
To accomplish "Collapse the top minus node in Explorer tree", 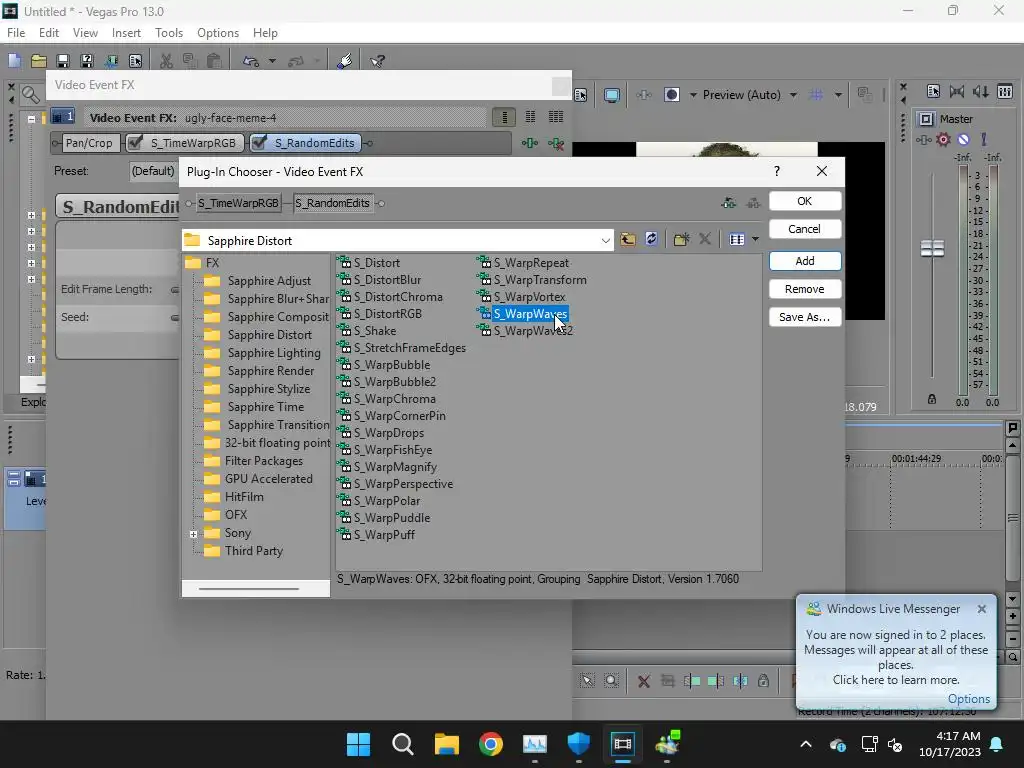I will [x=31, y=120].
